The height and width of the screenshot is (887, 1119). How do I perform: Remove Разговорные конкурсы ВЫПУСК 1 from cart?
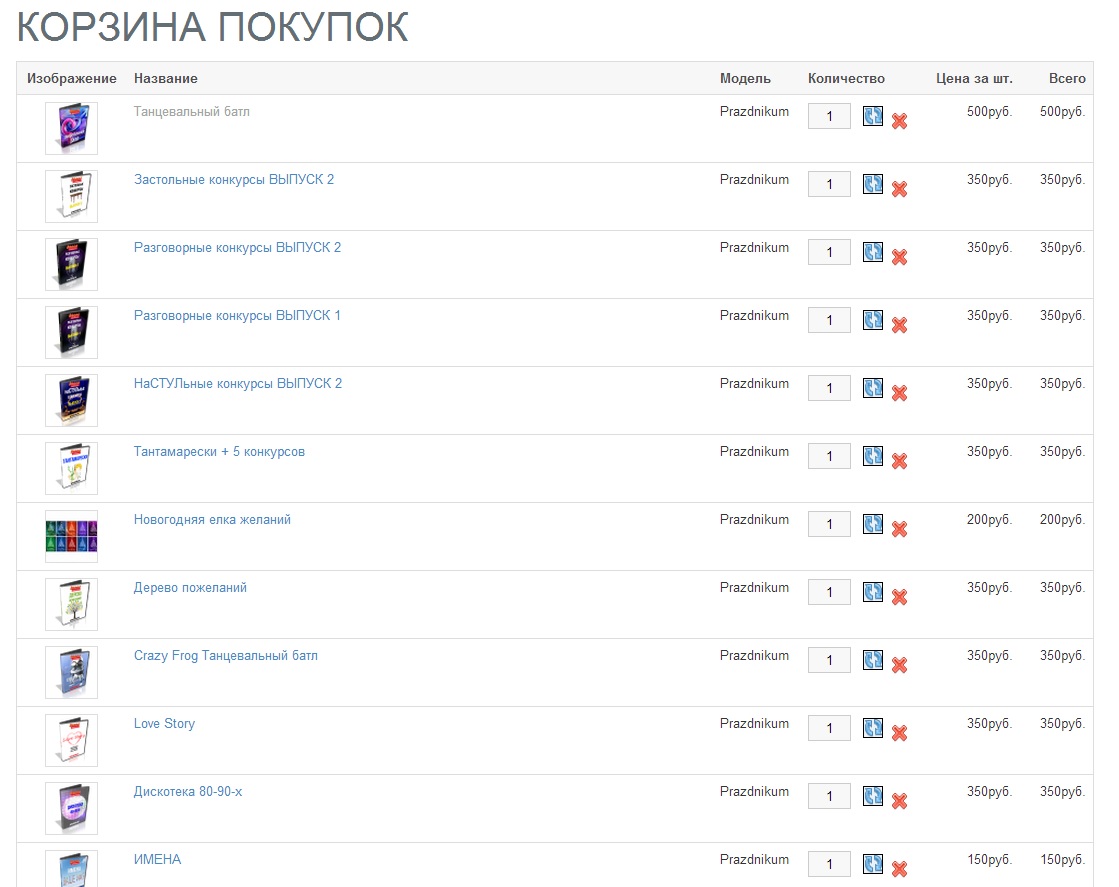[899, 325]
